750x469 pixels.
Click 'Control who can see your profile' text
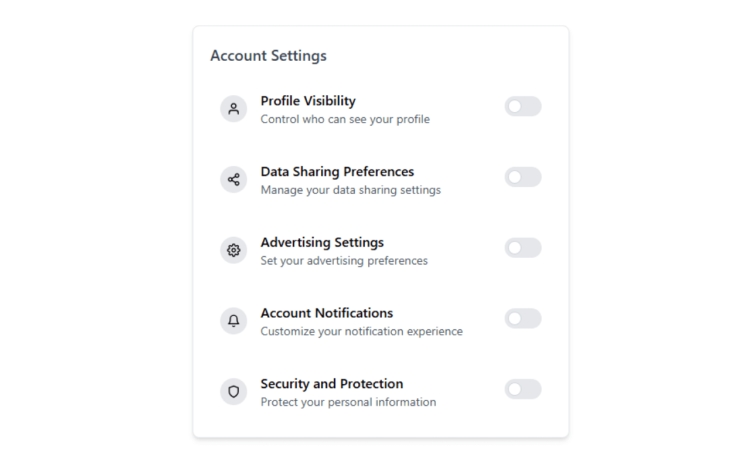(x=345, y=119)
